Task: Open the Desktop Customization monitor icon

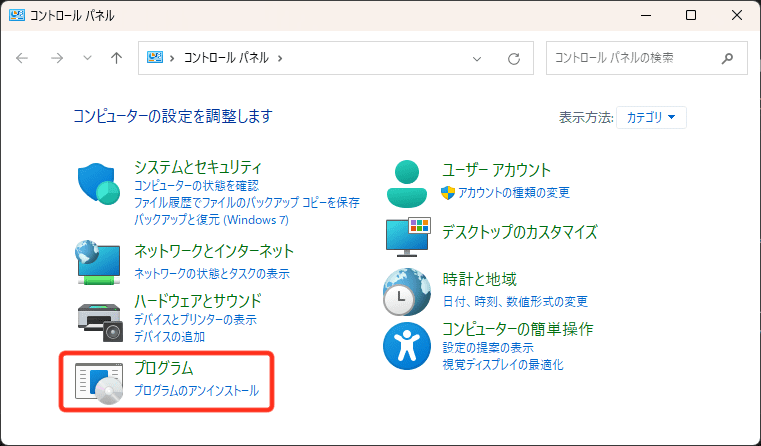Action: pyautogui.click(x=408, y=236)
